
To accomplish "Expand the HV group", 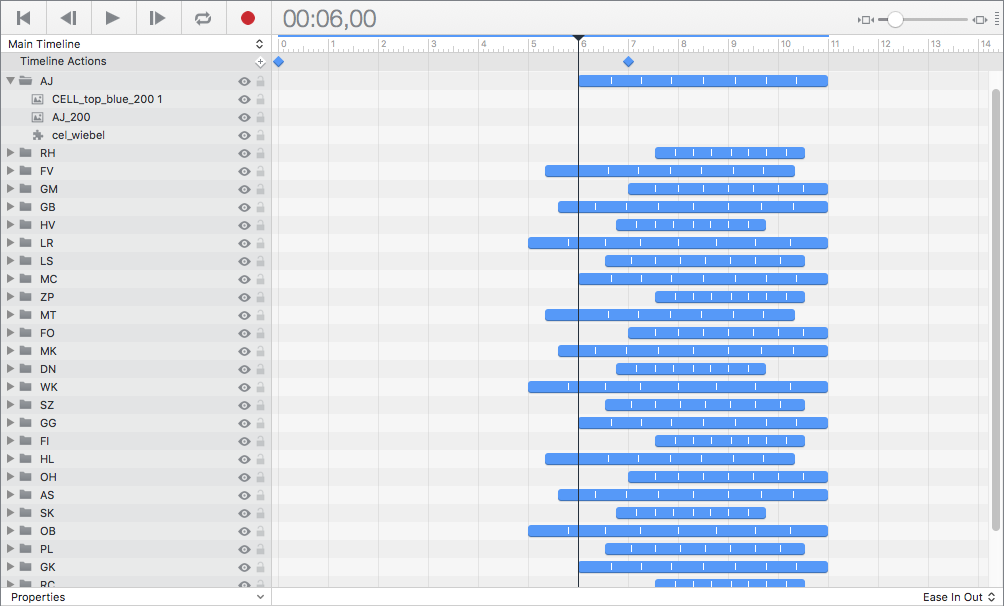I will tap(10, 224).
